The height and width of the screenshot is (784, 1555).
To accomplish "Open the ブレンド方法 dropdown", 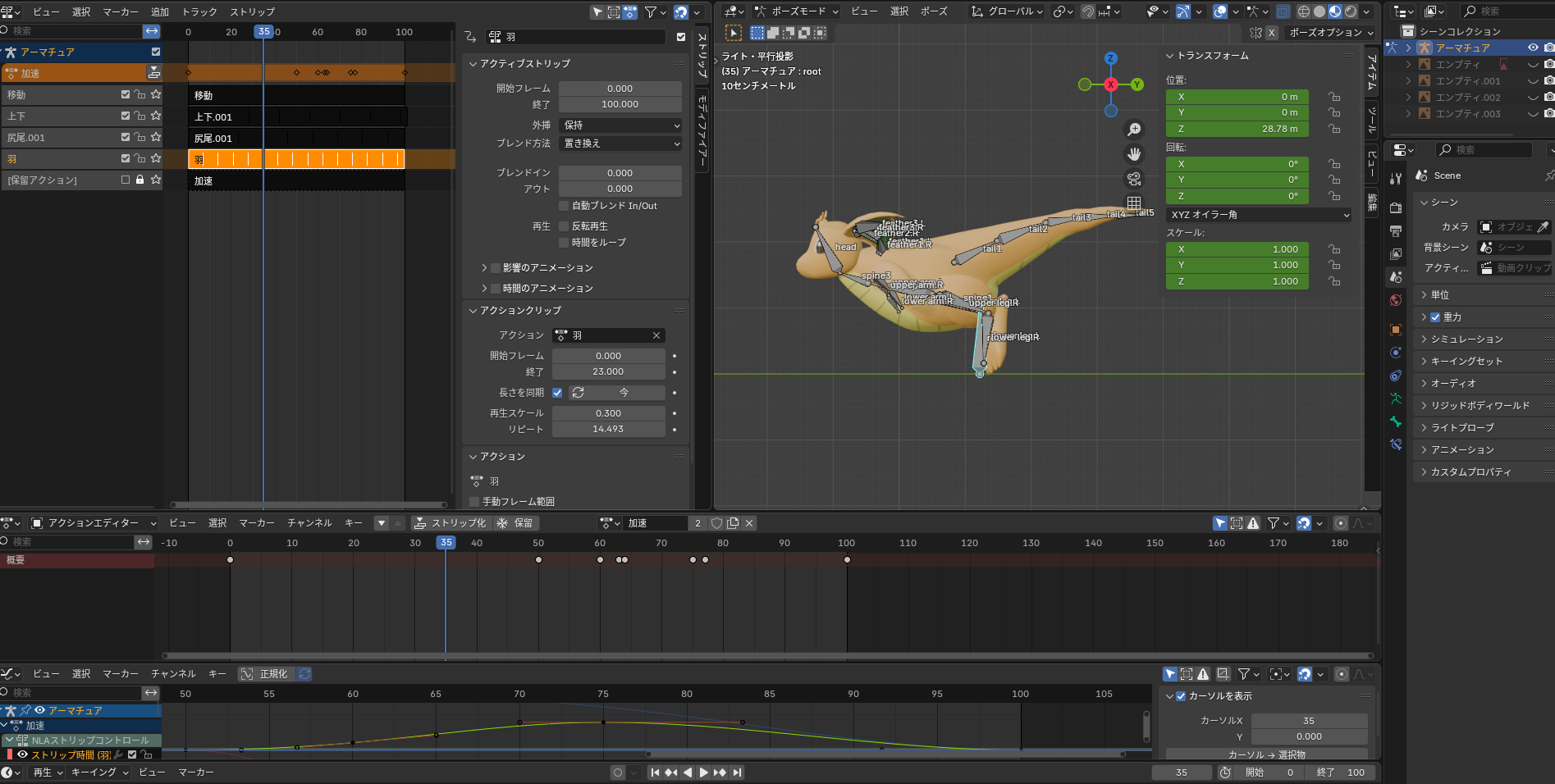I will click(620, 144).
